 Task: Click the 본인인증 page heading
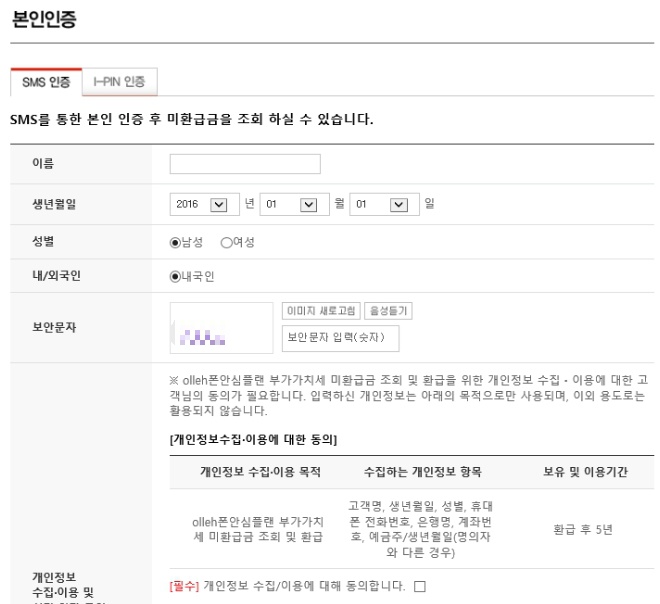click(x=44, y=19)
